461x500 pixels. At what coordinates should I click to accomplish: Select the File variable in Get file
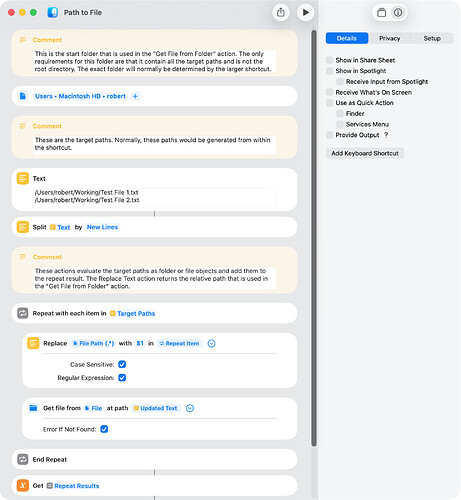(x=93, y=408)
